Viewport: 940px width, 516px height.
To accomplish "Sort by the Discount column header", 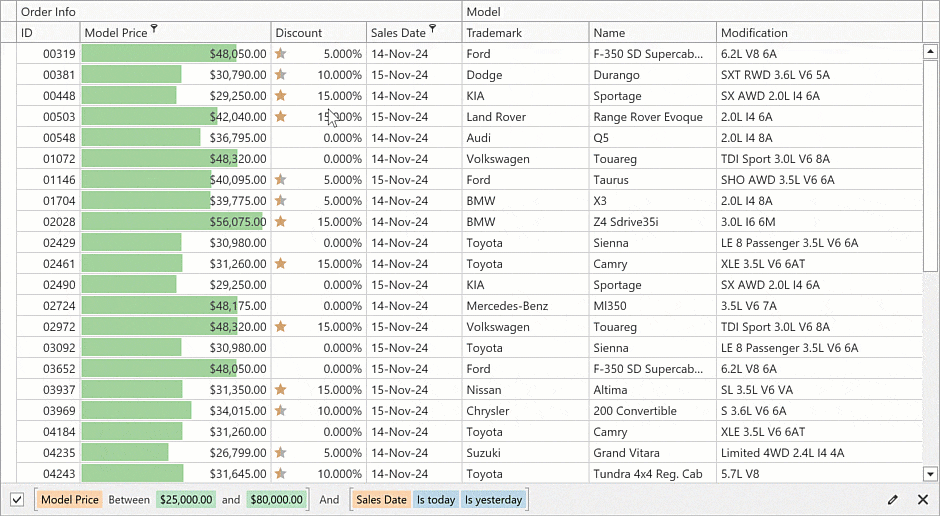I will pos(318,32).
